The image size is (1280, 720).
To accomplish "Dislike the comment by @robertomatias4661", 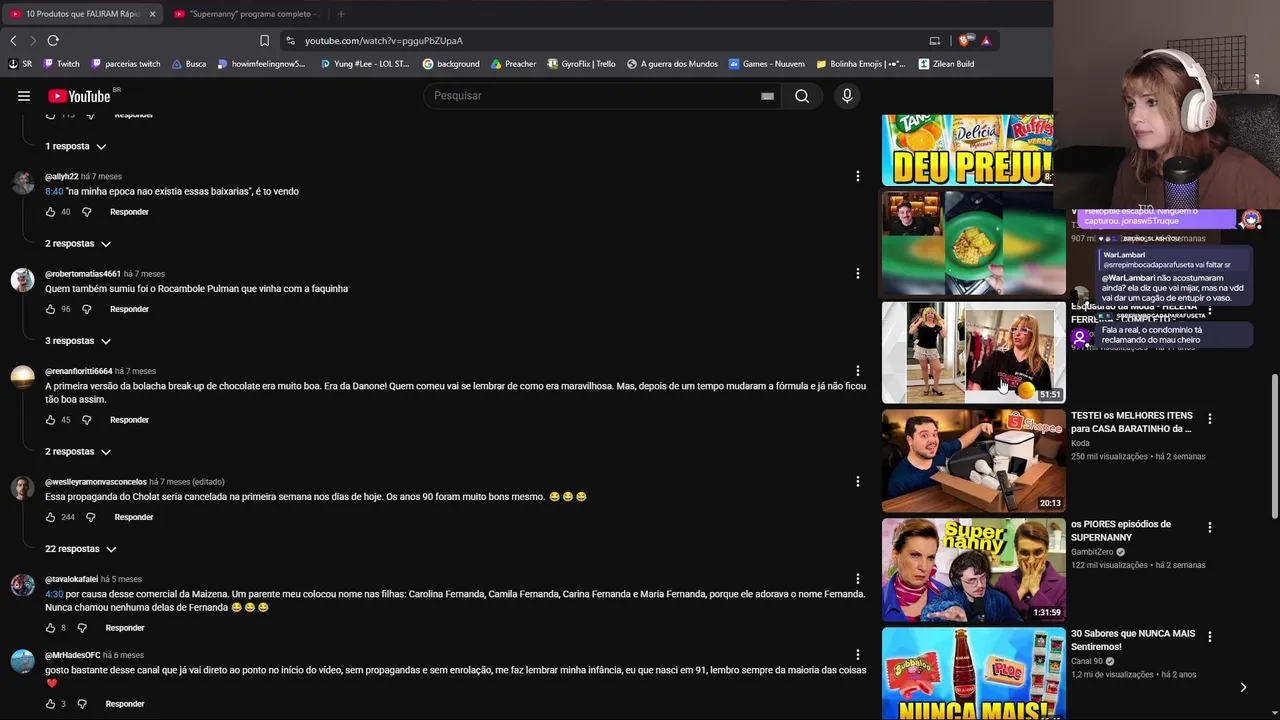I will click(87, 309).
